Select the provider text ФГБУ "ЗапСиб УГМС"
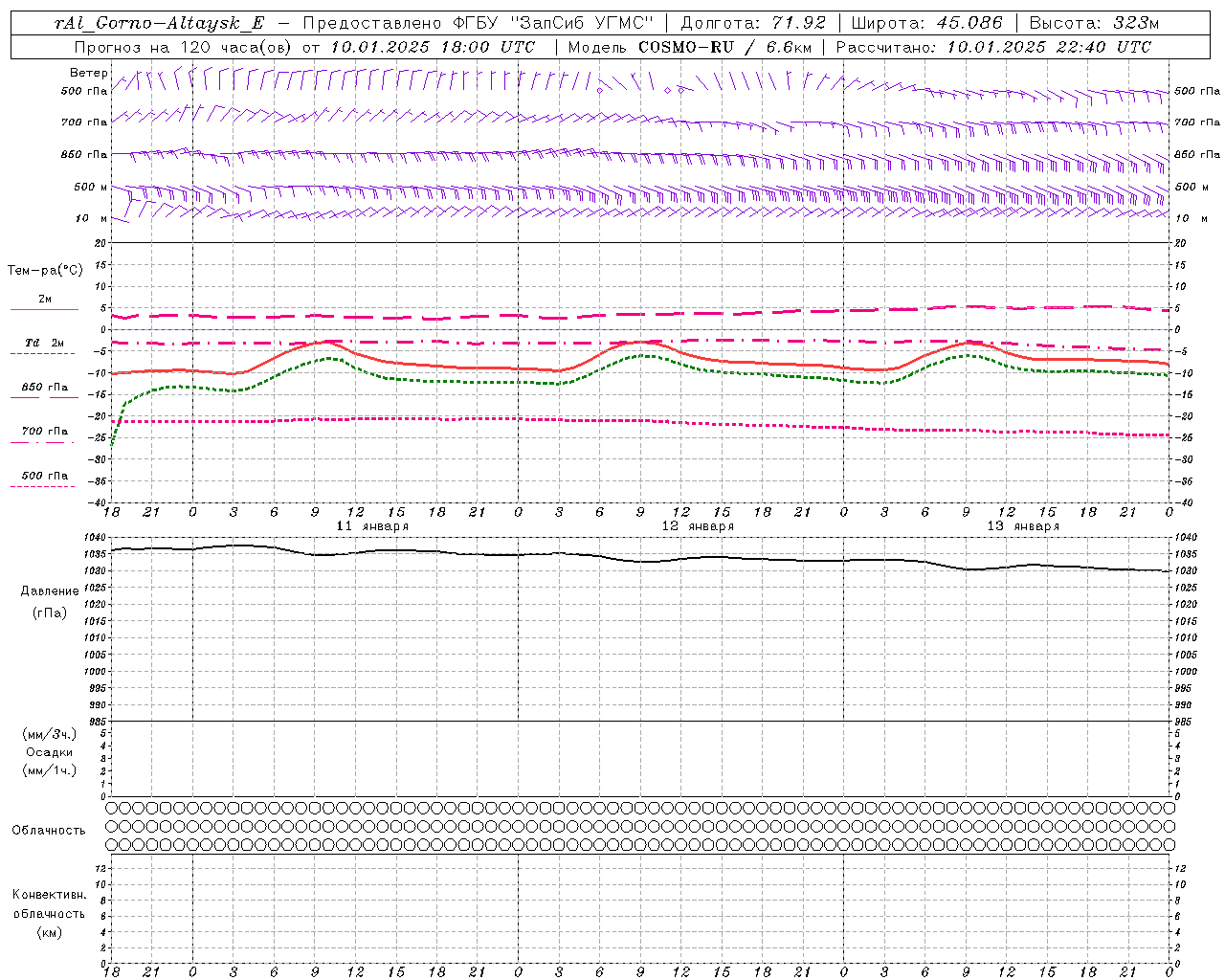The image size is (1225, 980). click(x=552, y=23)
